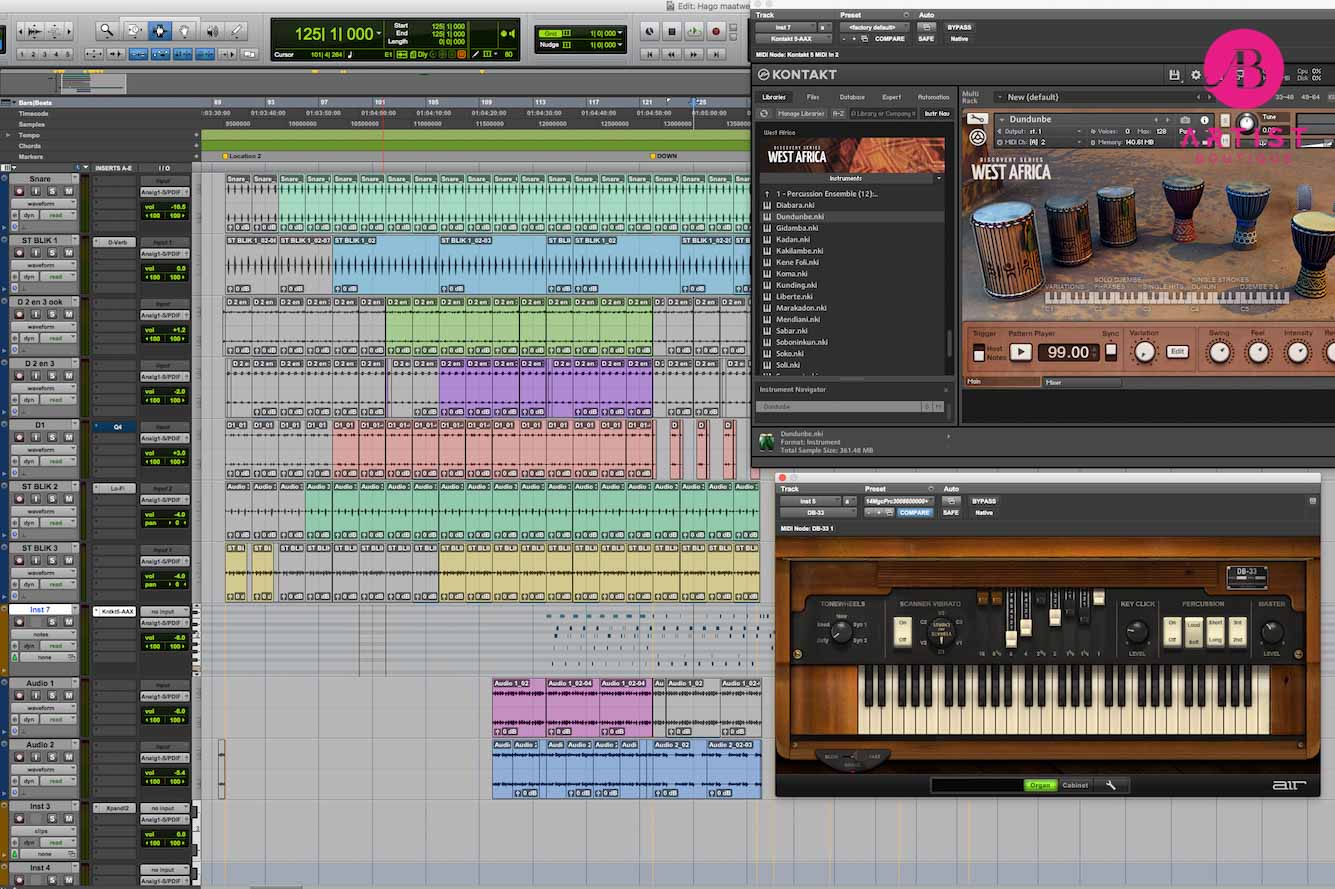Image resolution: width=1335 pixels, height=889 pixels.
Task: Click COMPARE button in DB-33 window
Action: pyautogui.click(x=914, y=512)
